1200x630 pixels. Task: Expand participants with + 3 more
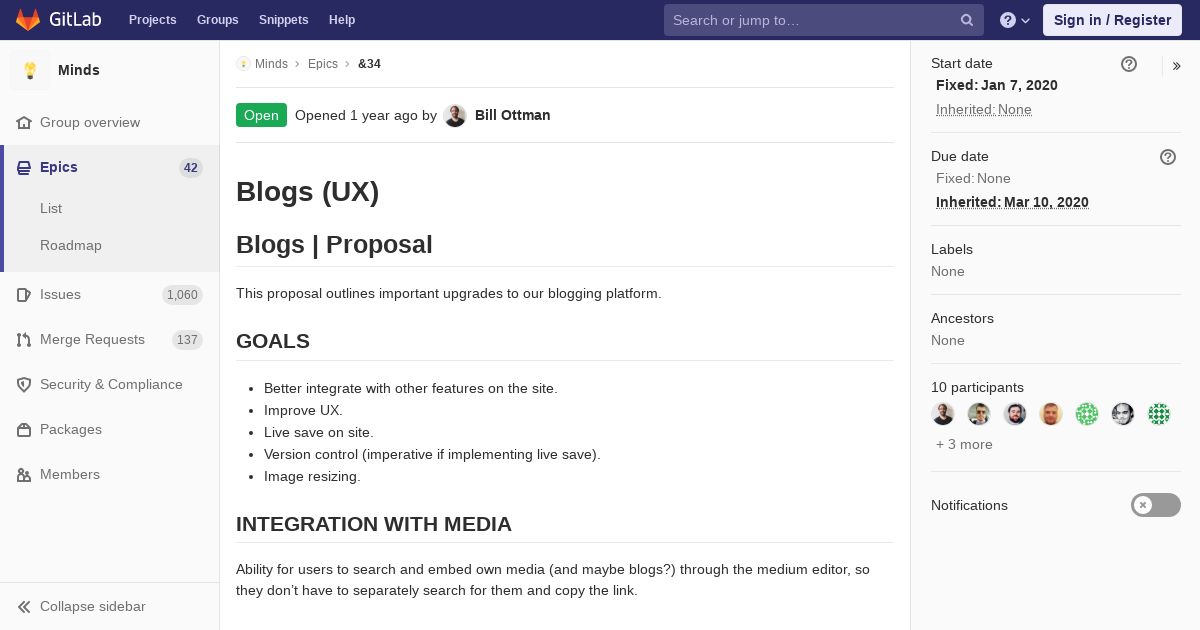click(x=964, y=444)
